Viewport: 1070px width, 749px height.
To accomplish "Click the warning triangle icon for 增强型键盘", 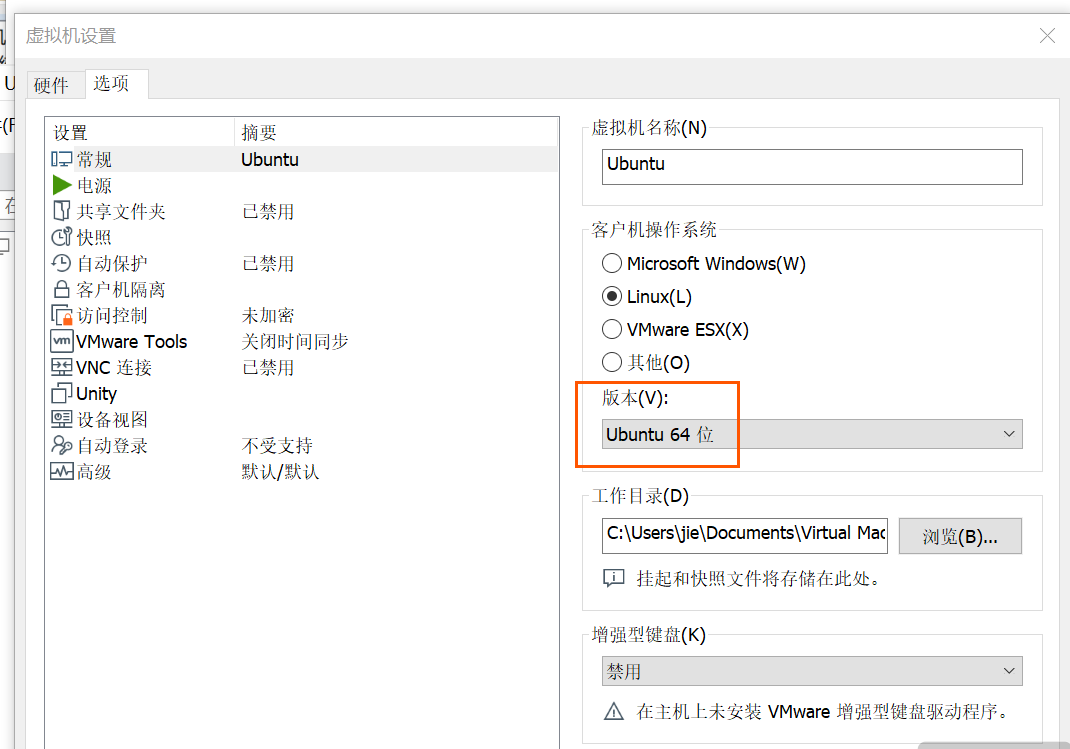I will pos(613,711).
